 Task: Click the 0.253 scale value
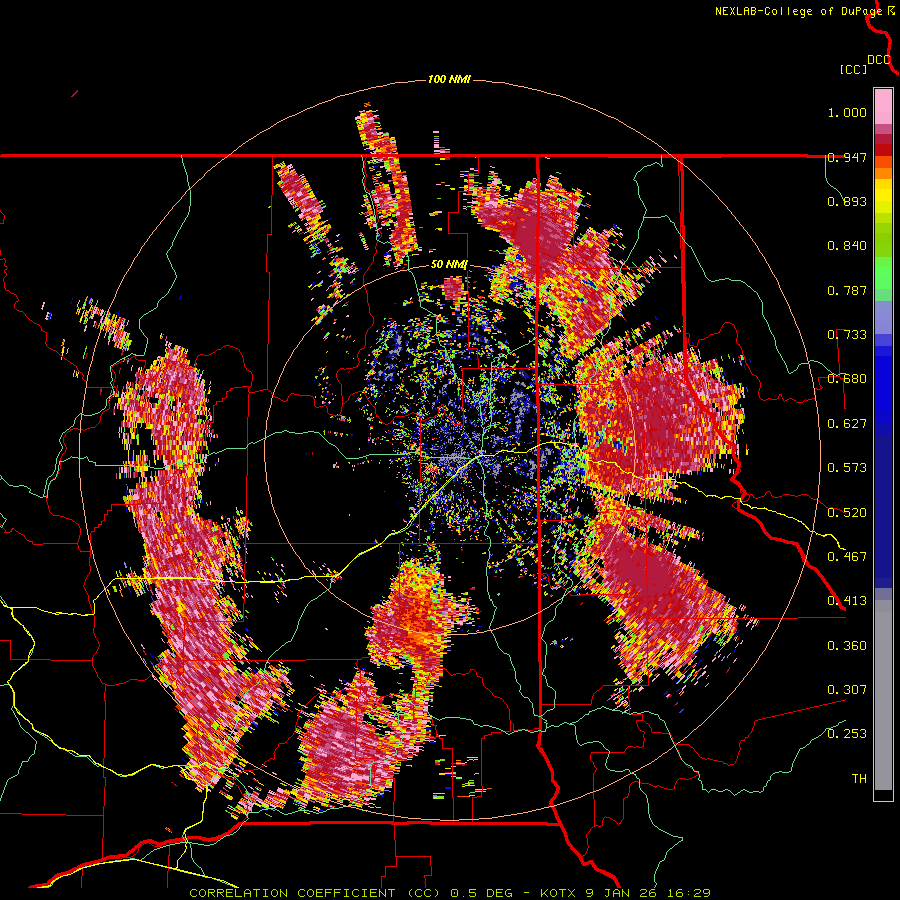tap(847, 734)
